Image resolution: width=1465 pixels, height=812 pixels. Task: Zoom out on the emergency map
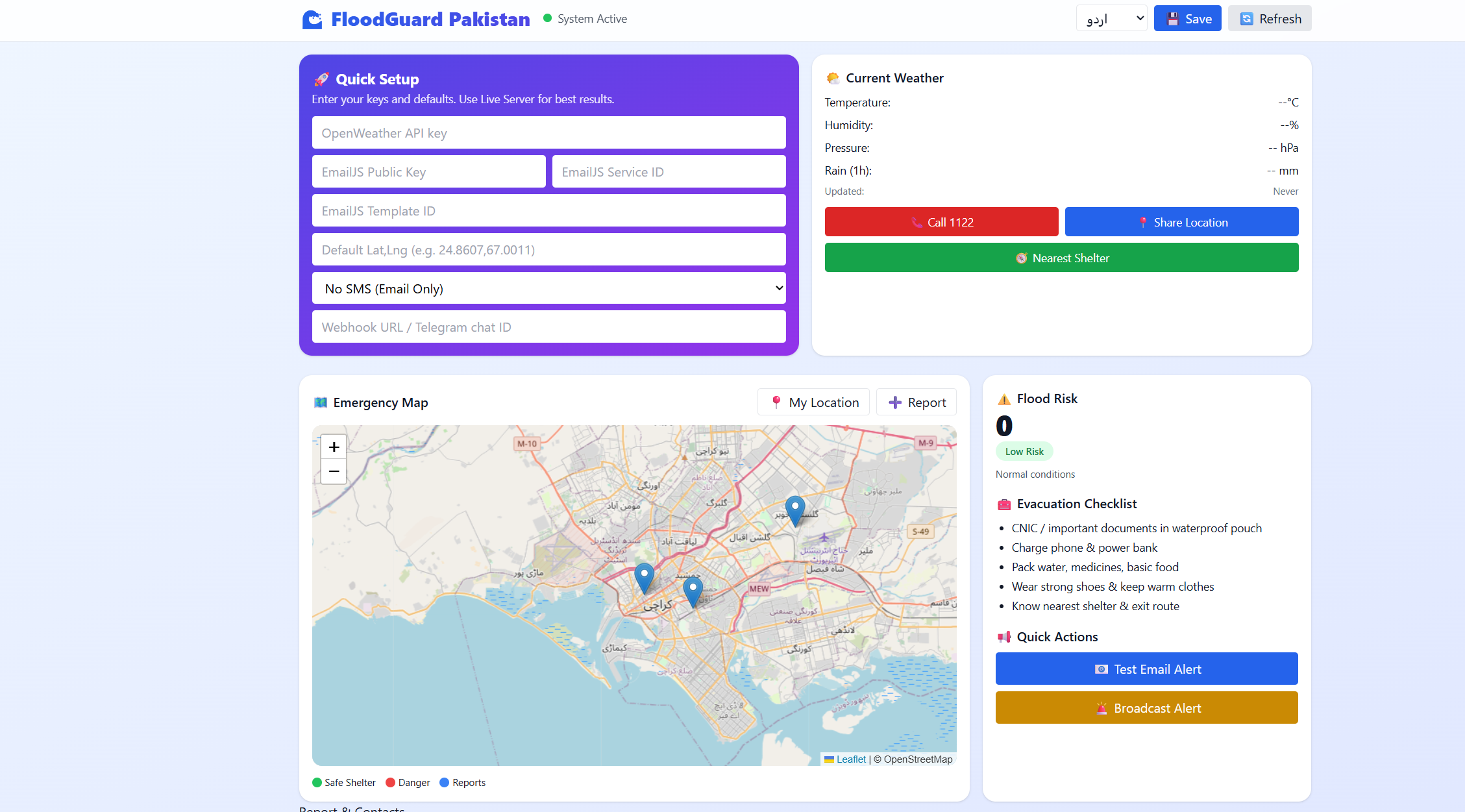coord(334,472)
